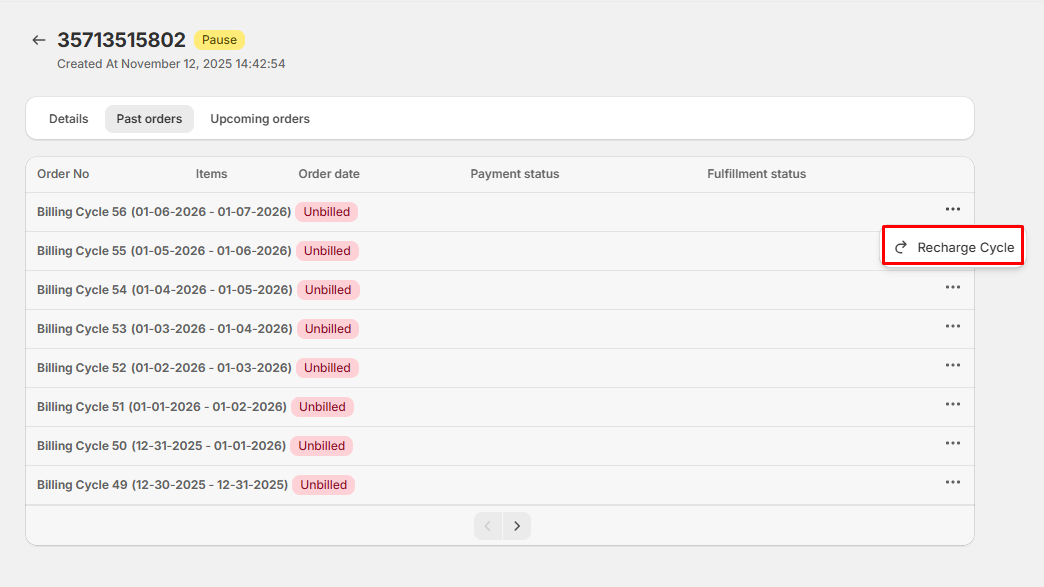1044x587 pixels.
Task: Select the Billing Cycle 55 row label
Action: pyautogui.click(x=164, y=251)
